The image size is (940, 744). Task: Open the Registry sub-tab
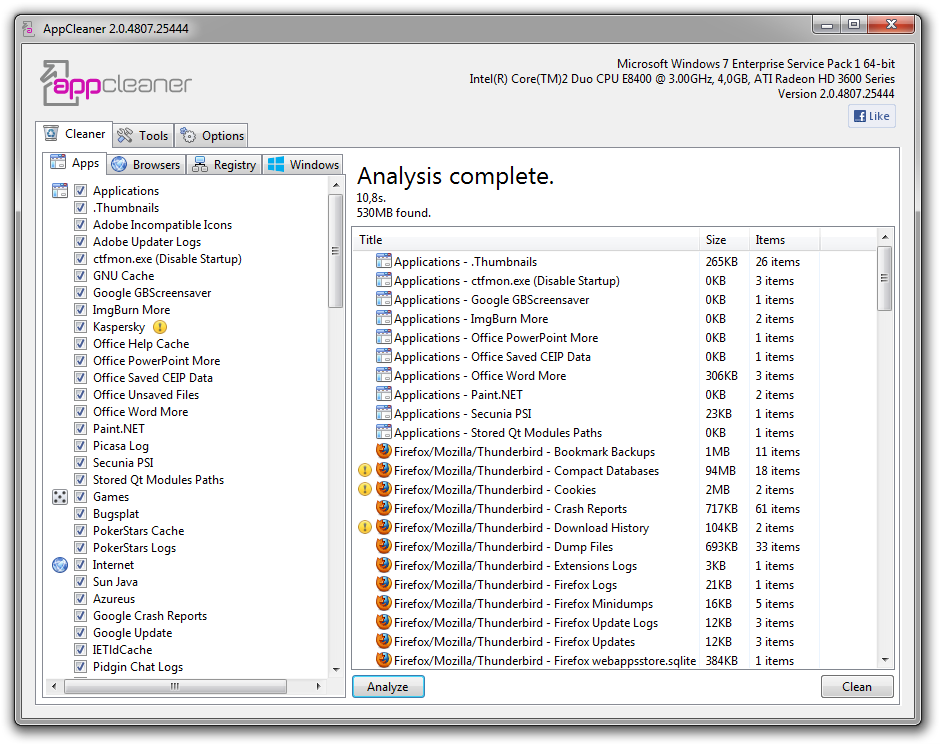click(224, 164)
